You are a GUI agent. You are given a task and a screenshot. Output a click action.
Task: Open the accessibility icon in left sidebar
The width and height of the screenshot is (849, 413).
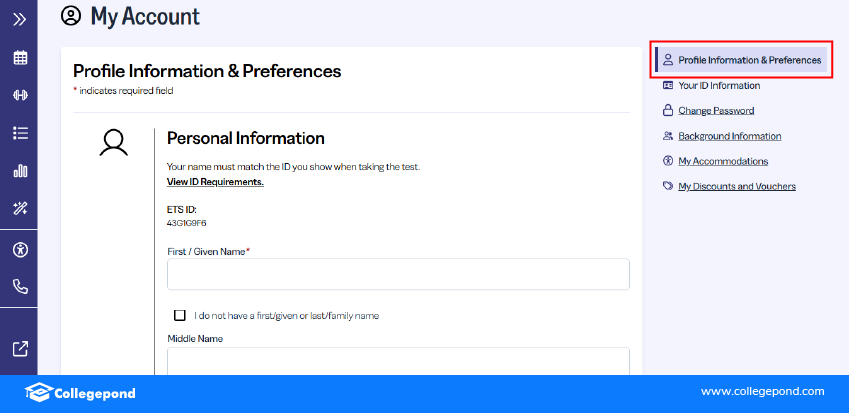[19, 249]
